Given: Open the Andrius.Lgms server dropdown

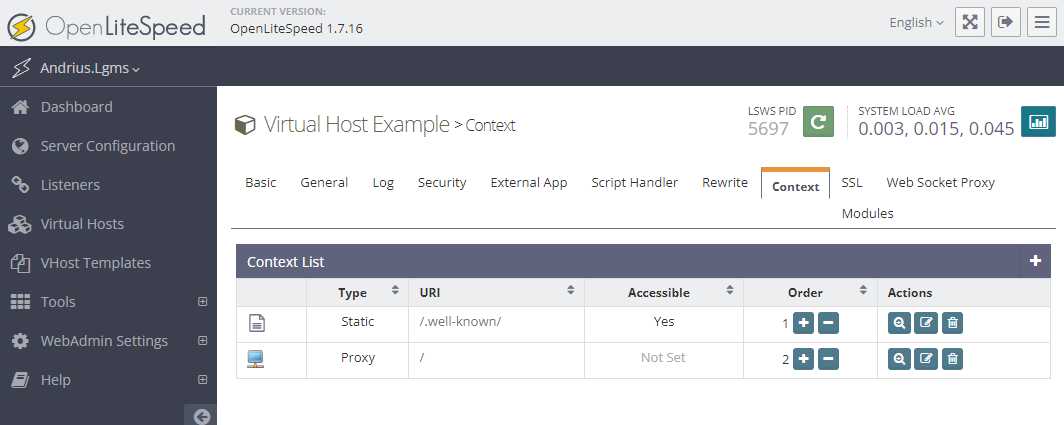Looking at the screenshot, I should 90,68.
